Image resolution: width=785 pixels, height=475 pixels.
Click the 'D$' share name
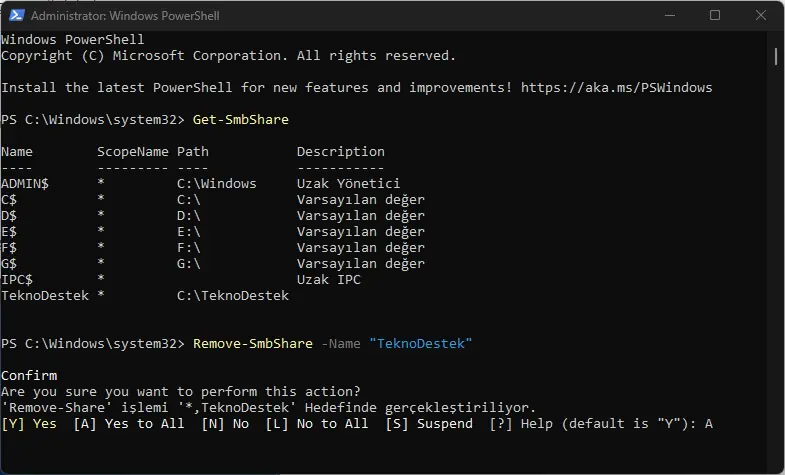pos(9,216)
